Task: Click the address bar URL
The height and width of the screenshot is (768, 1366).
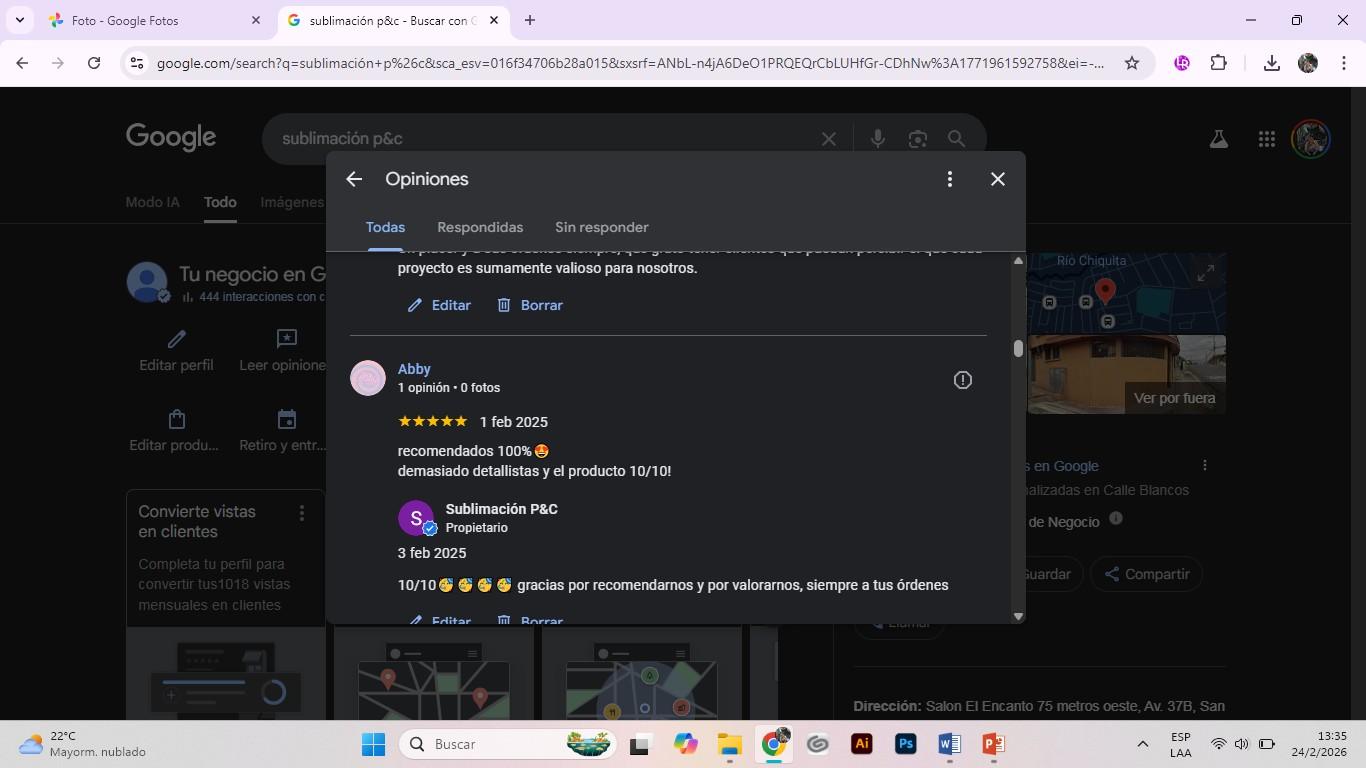Action: (x=630, y=63)
